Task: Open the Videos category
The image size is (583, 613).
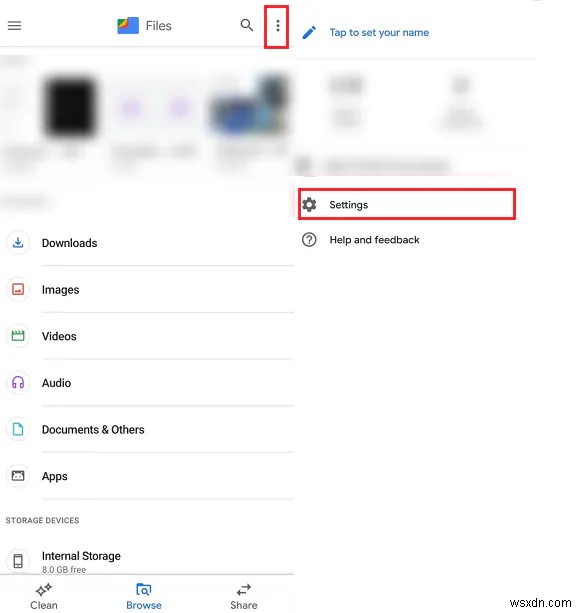Action: coord(147,336)
